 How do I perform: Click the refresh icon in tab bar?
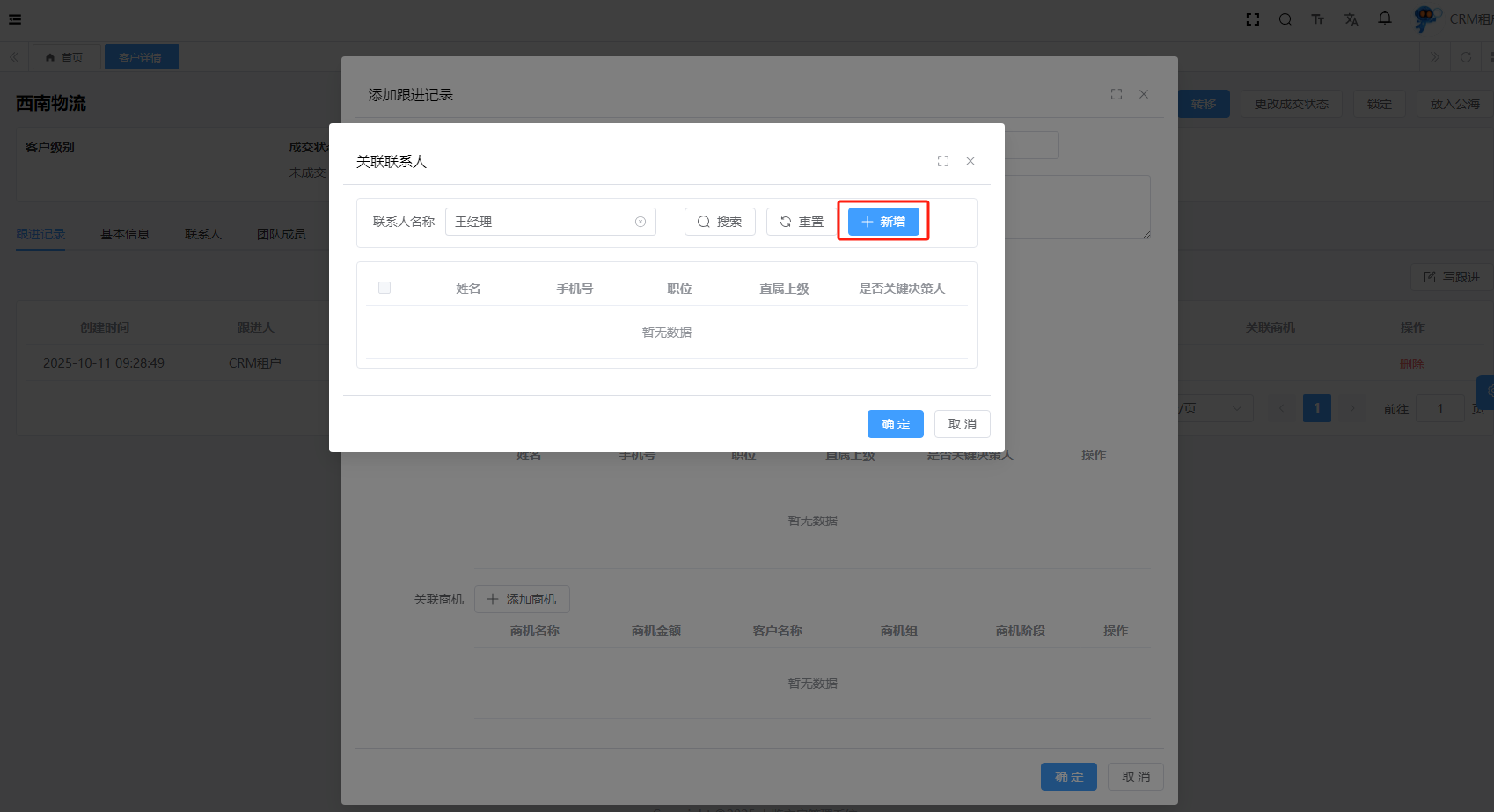1466,57
